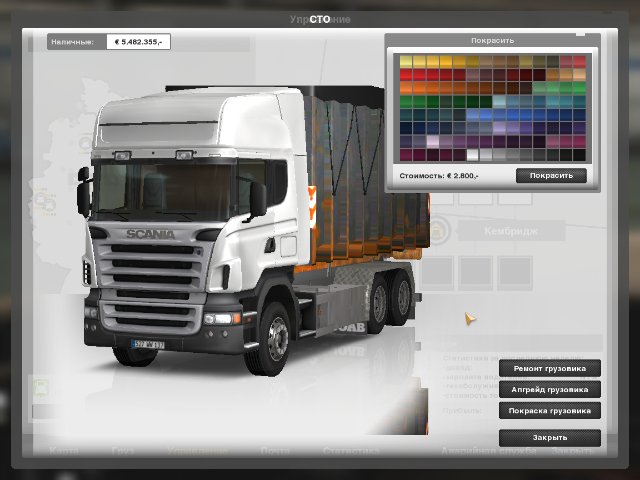640x480 pixels.
Task: Choose bright red swatch starting second row
Action: tap(406, 75)
